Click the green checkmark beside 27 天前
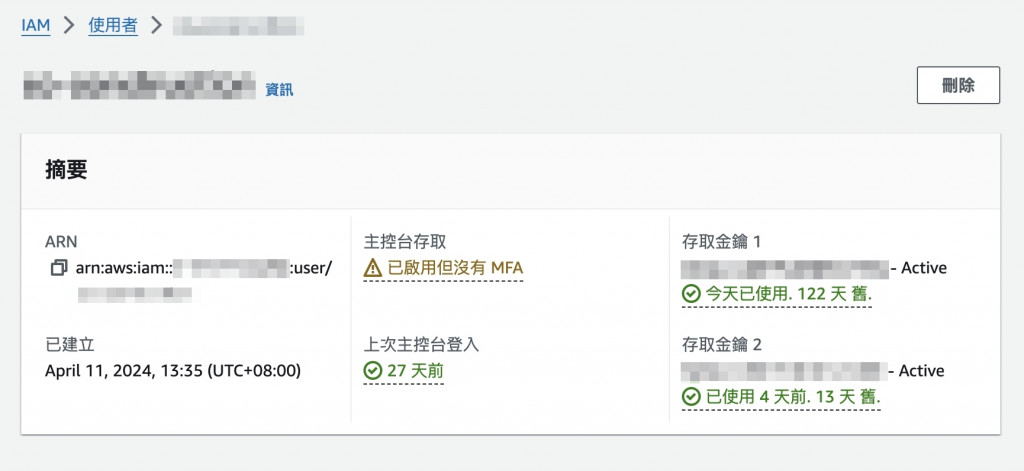The width and height of the screenshot is (1024, 471). (x=373, y=371)
